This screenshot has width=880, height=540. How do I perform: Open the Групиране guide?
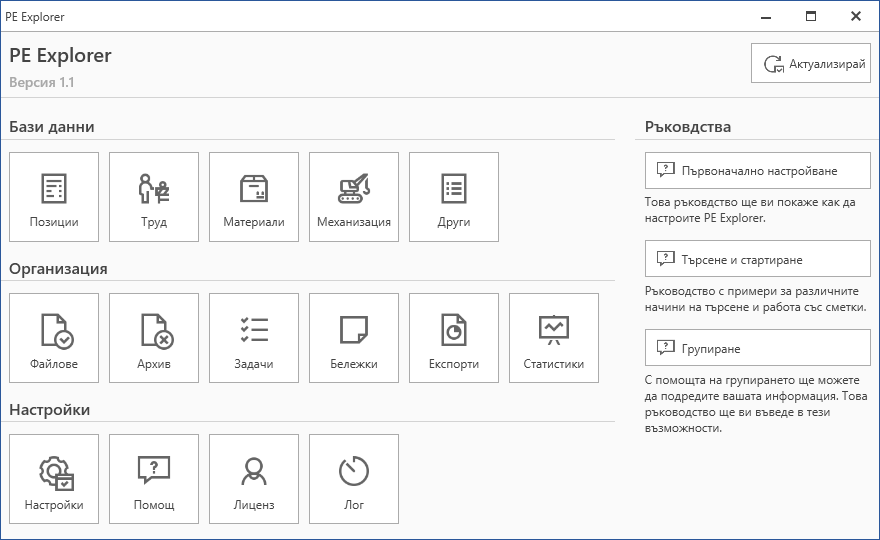[x=758, y=348]
